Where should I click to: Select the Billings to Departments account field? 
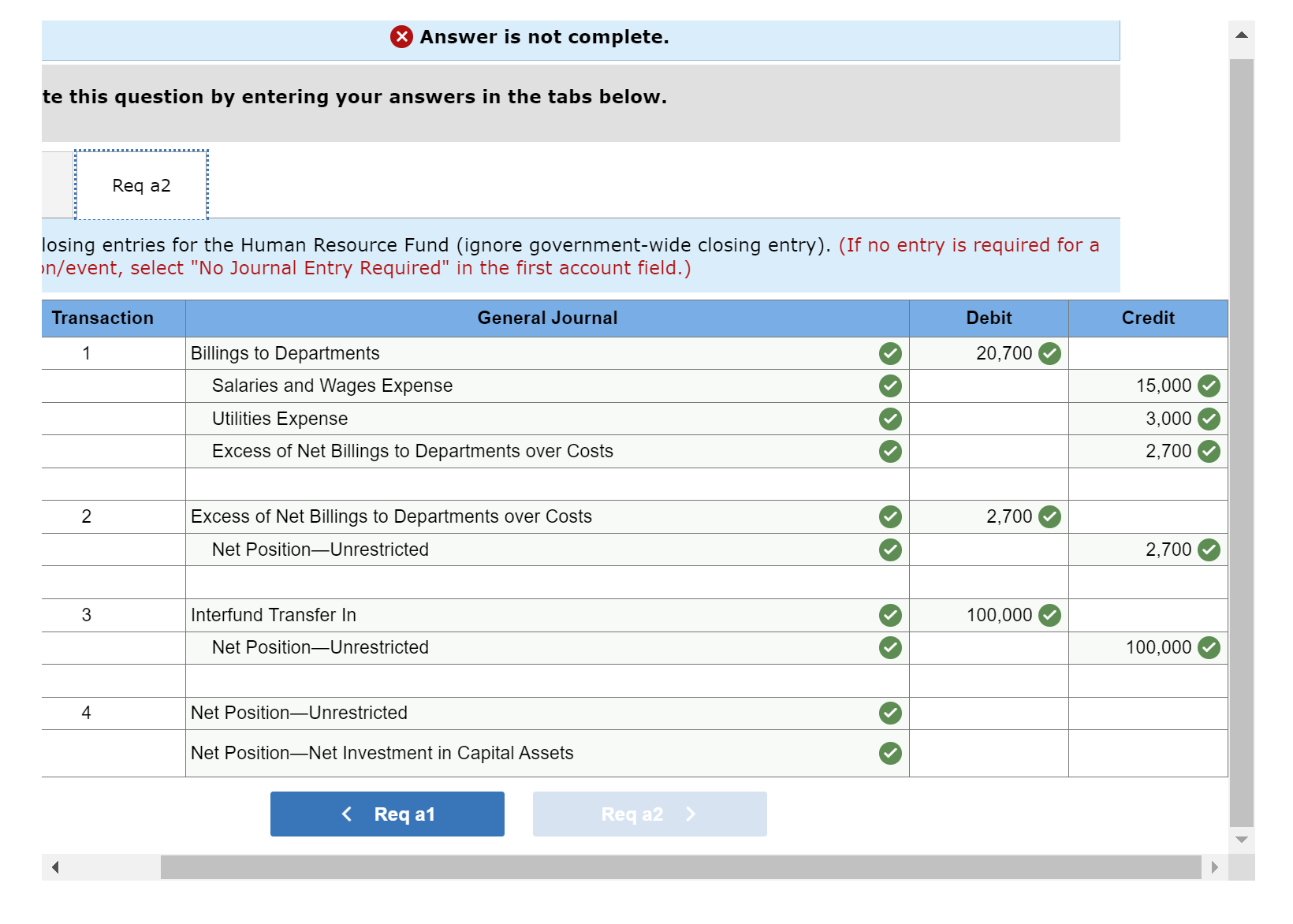coord(547,353)
